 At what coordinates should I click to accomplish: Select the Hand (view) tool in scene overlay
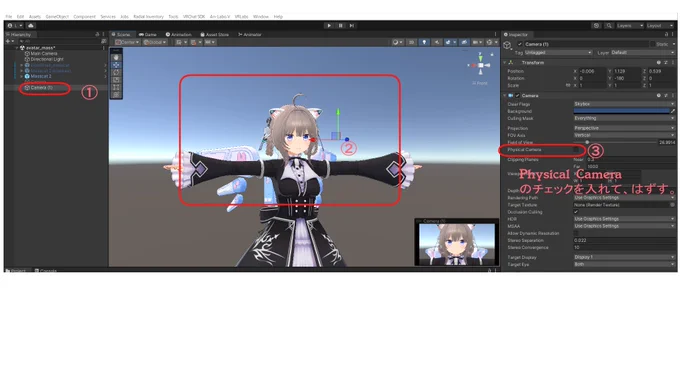[x=116, y=57]
